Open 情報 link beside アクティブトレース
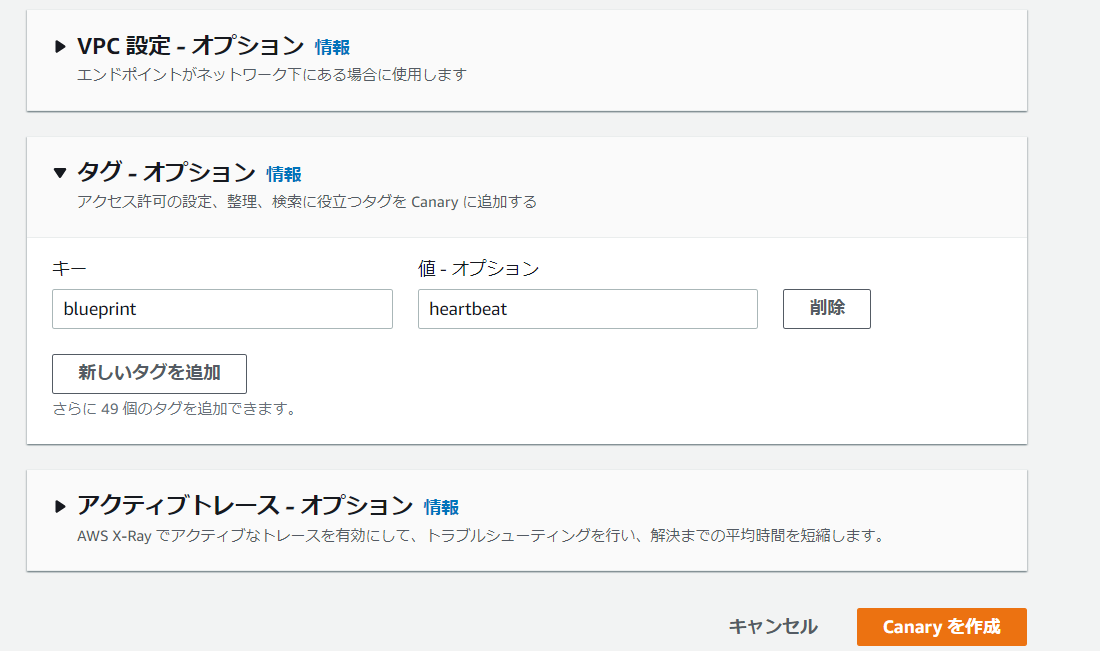This screenshot has height=651, width=1100. click(x=441, y=507)
